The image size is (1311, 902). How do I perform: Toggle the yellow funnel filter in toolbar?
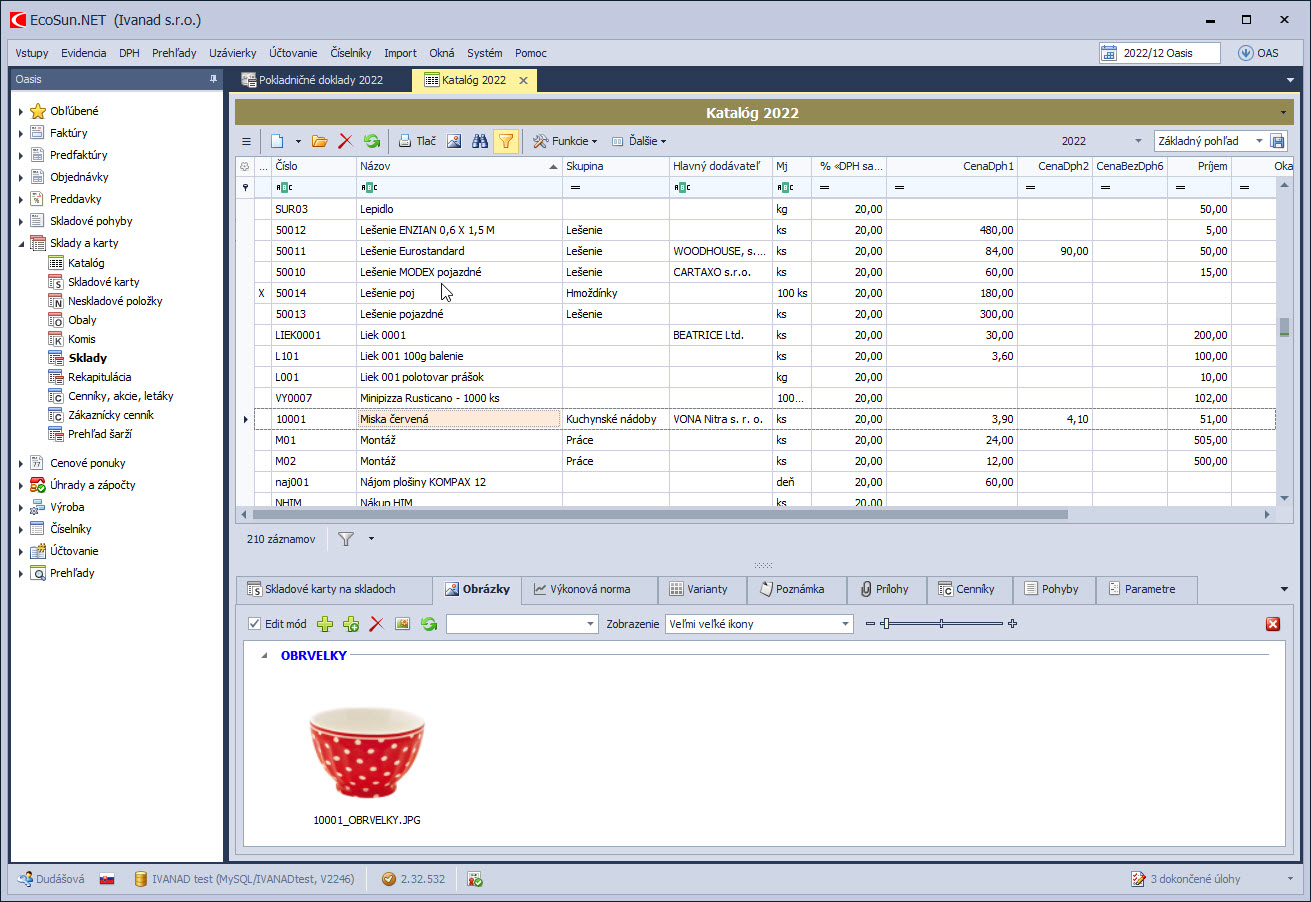(x=506, y=141)
